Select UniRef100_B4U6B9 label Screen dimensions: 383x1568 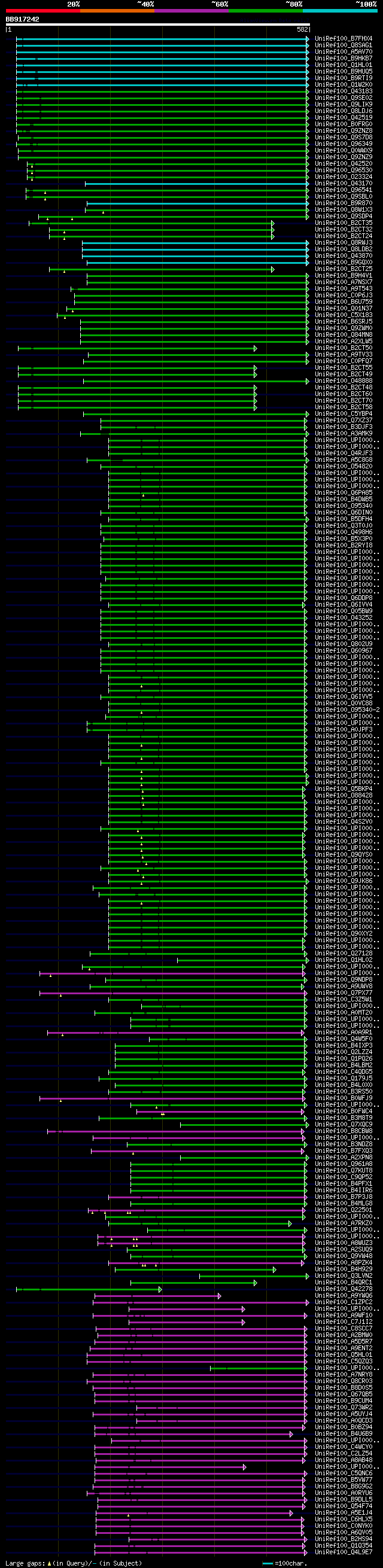344,1433
